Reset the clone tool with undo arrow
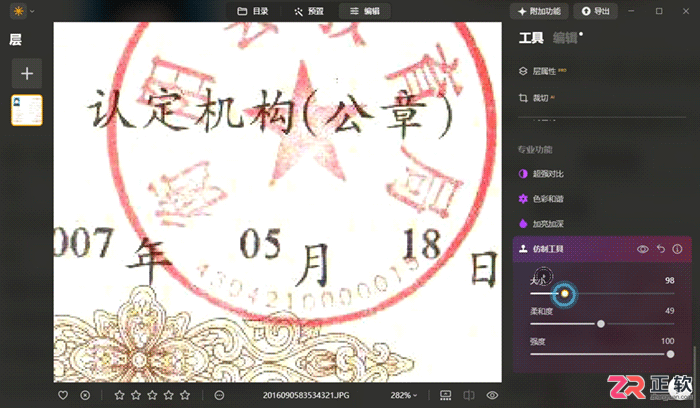The width and height of the screenshot is (700, 408). pyautogui.click(x=661, y=249)
